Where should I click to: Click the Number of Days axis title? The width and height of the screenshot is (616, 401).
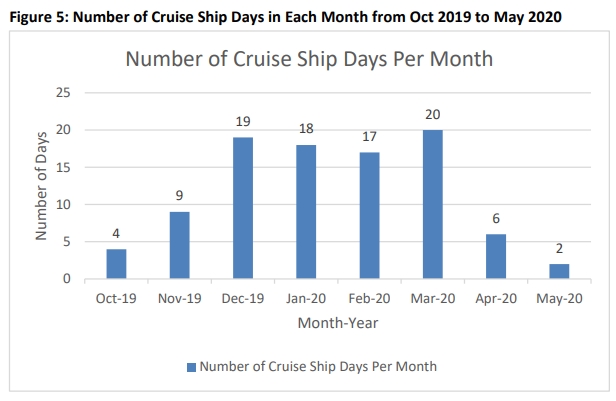tap(41, 186)
